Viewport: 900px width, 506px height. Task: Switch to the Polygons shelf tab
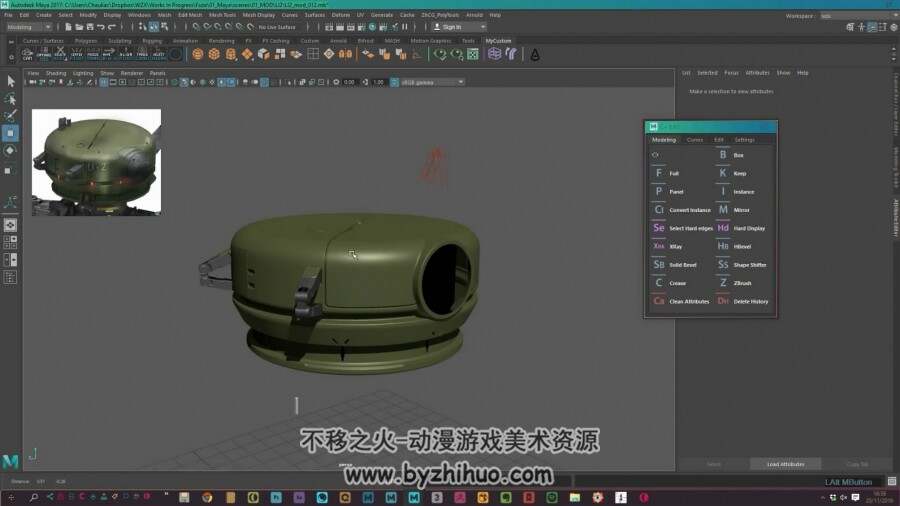pyautogui.click(x=86, y=41)
